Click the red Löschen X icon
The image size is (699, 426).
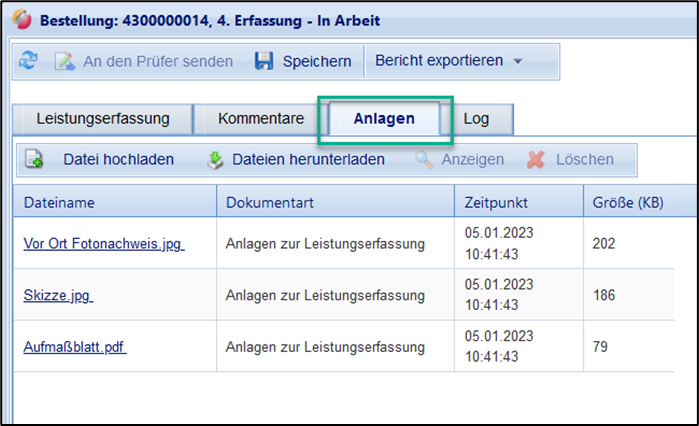[x=537, y=159]
